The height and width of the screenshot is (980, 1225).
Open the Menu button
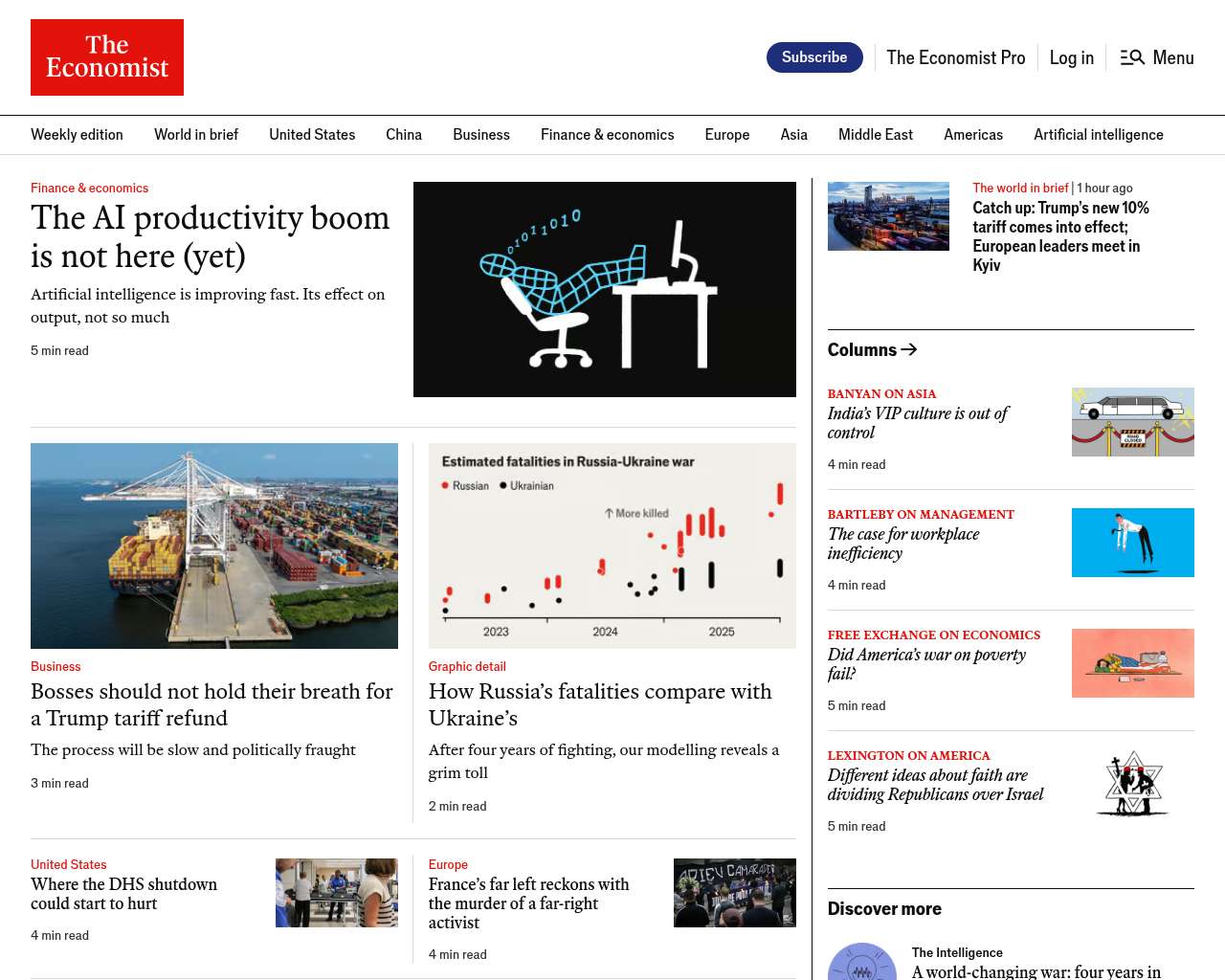1157,57
